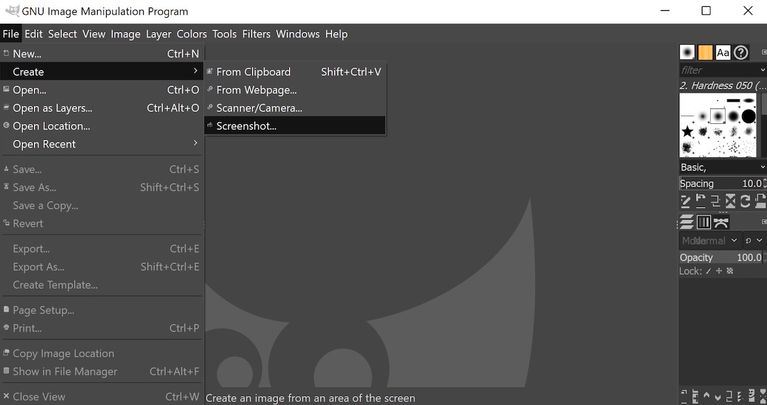Open the Brushes tab icon

click(x=687, y=53)
